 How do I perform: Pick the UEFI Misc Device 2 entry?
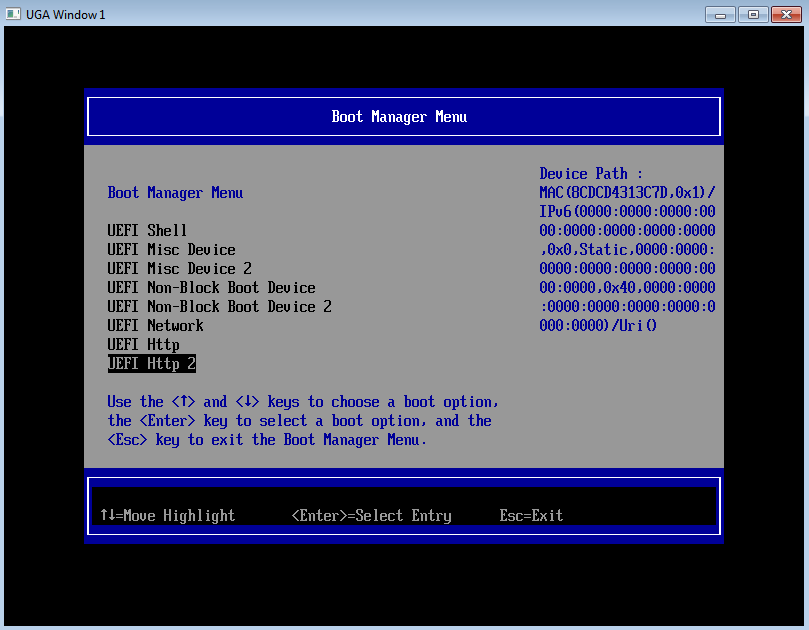click(x=179, y=269)
